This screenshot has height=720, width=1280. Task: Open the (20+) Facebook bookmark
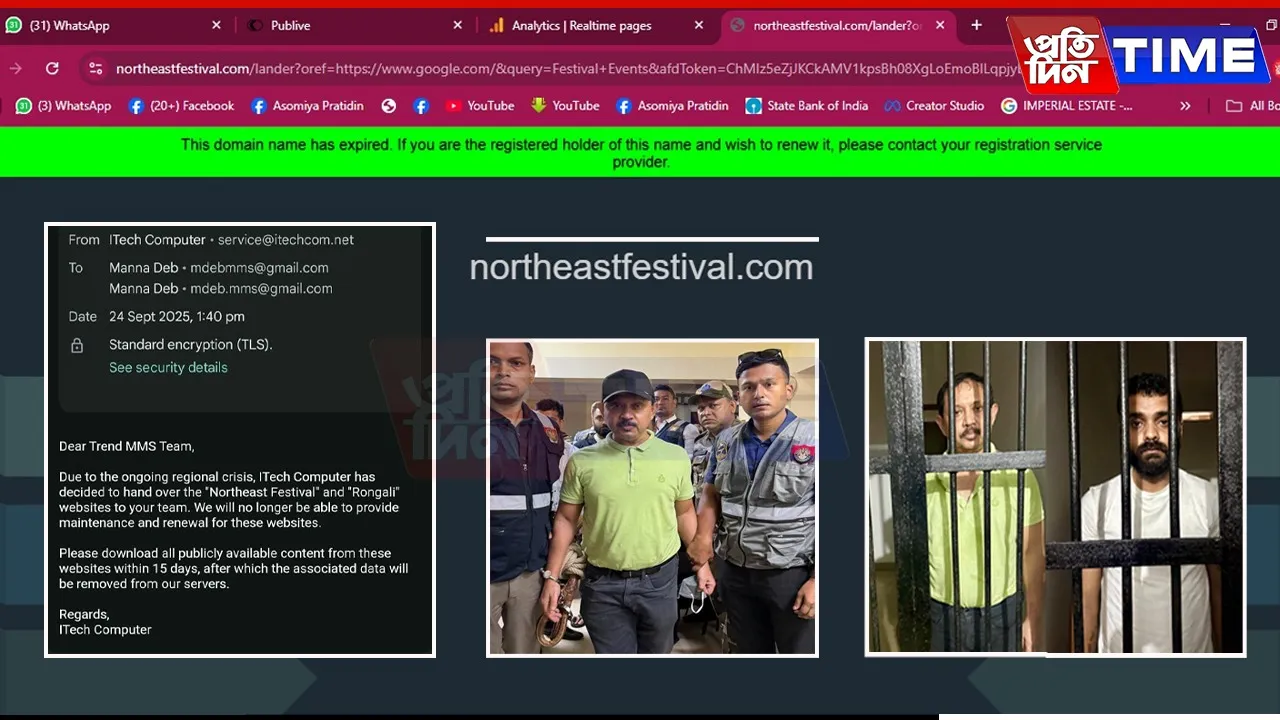click(181, 105)
